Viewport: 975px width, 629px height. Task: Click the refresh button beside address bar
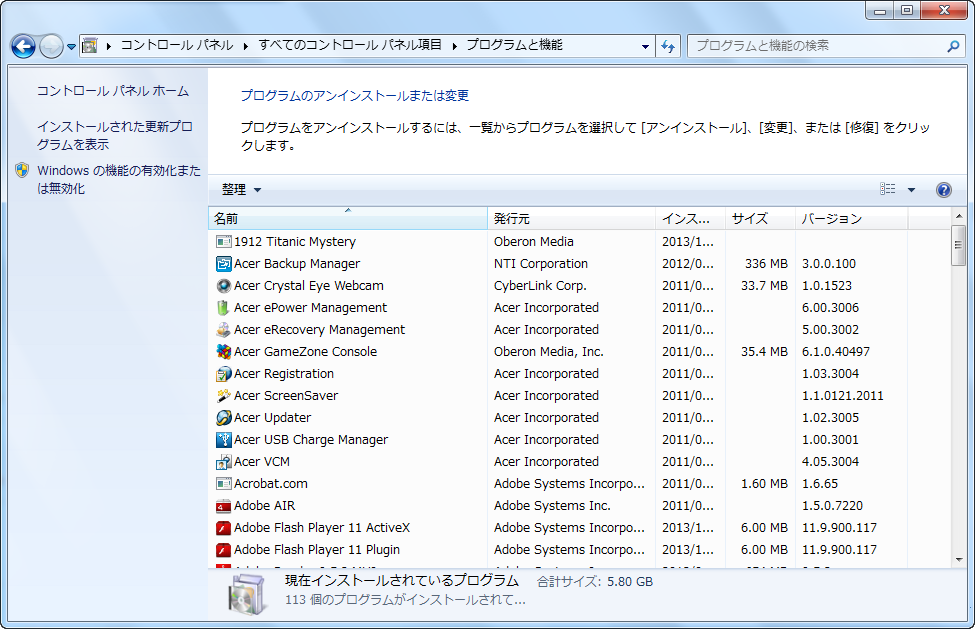point(668,46)
